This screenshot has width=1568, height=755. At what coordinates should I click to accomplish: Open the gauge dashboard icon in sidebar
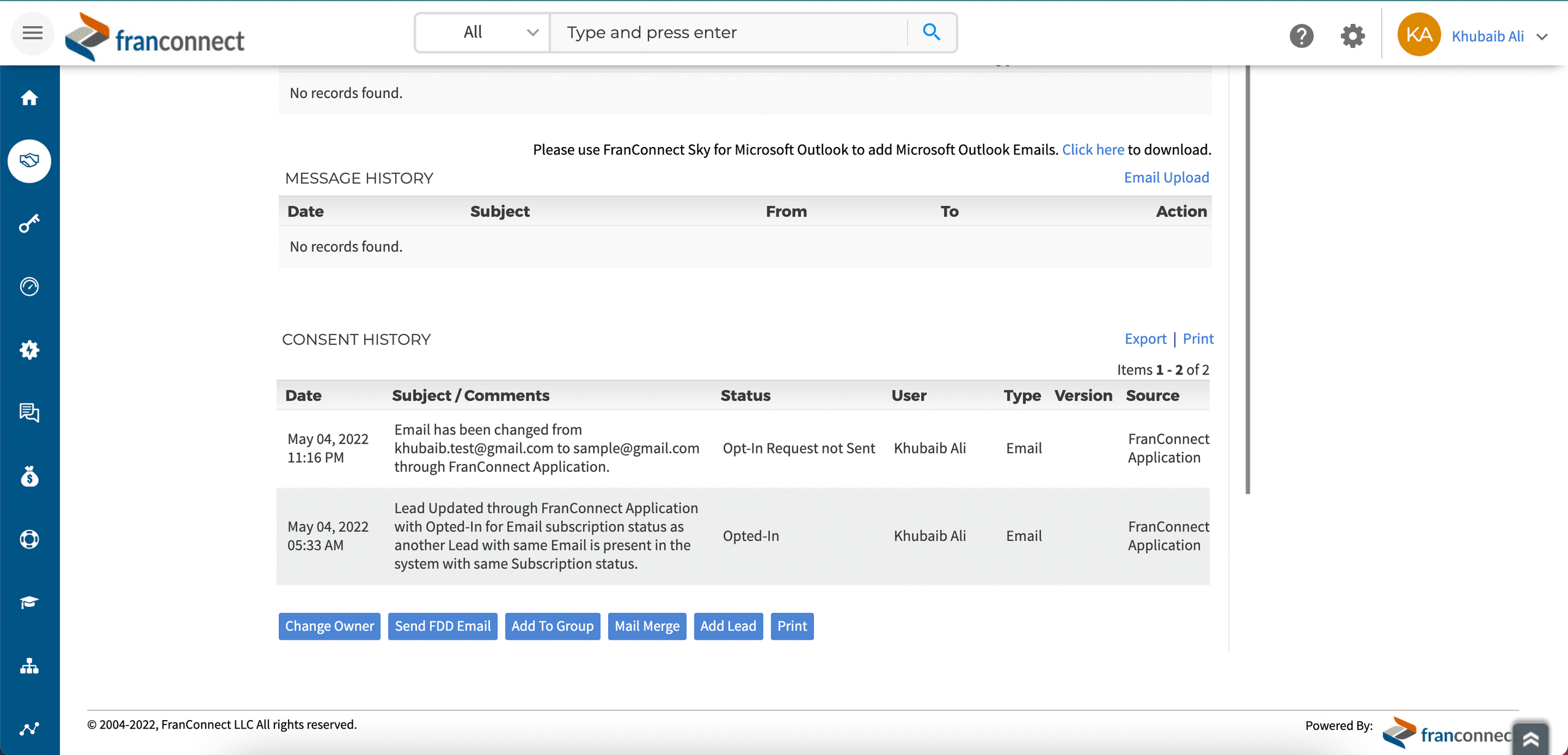[29, 287]
